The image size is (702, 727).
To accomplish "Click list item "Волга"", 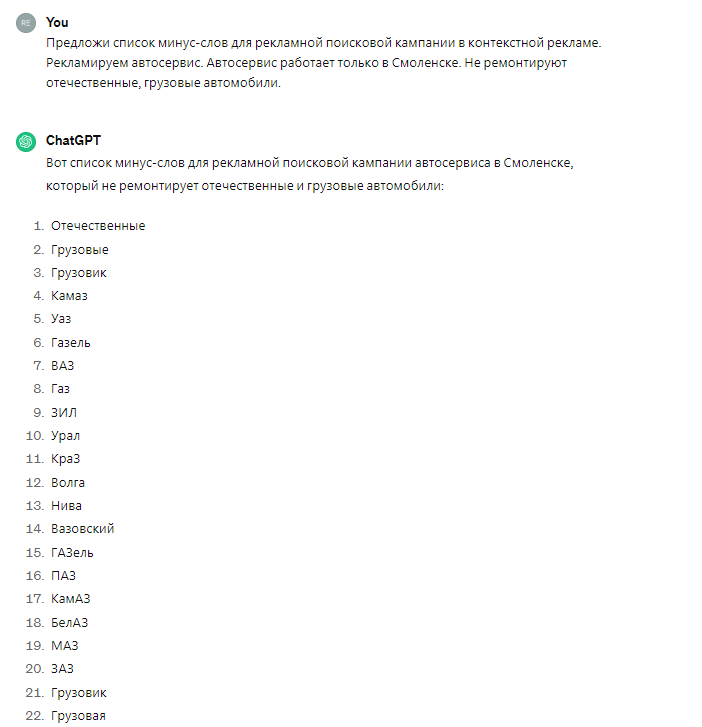I will coord(68,482).
